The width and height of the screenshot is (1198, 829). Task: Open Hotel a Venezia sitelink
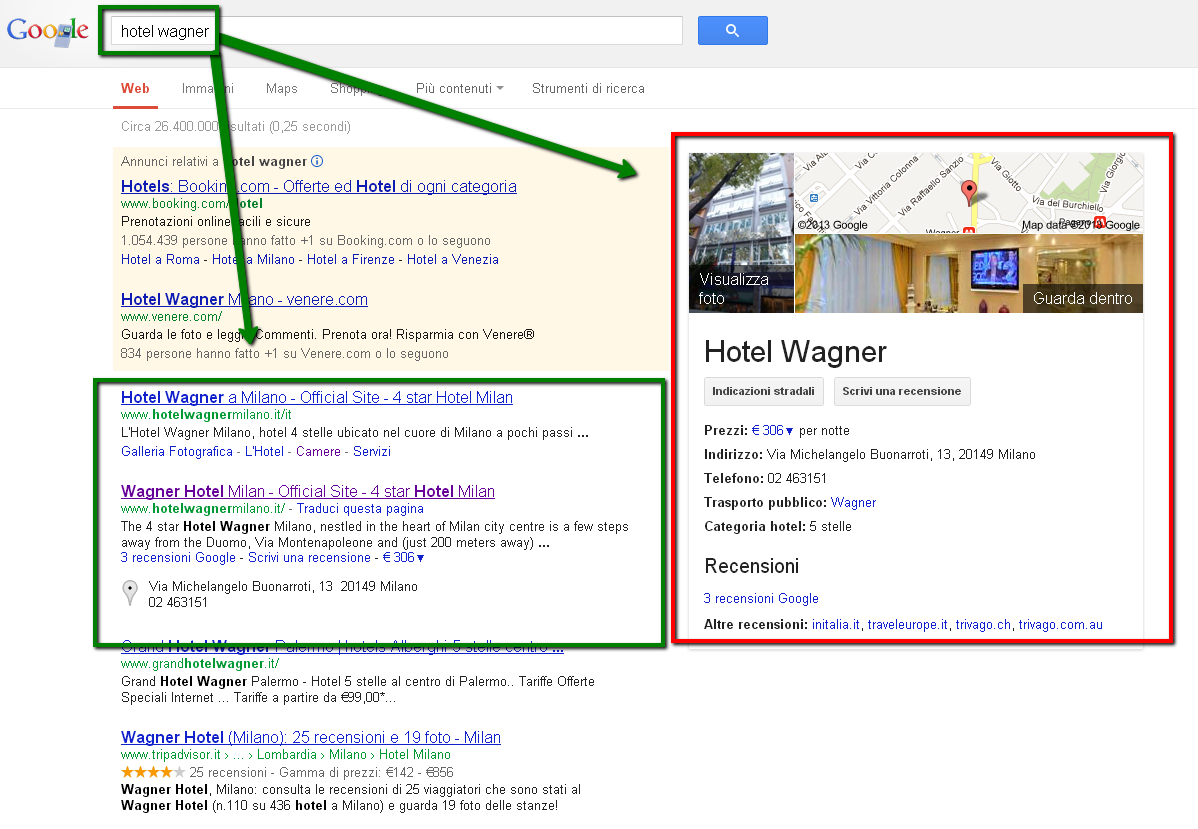click(452, 260)
